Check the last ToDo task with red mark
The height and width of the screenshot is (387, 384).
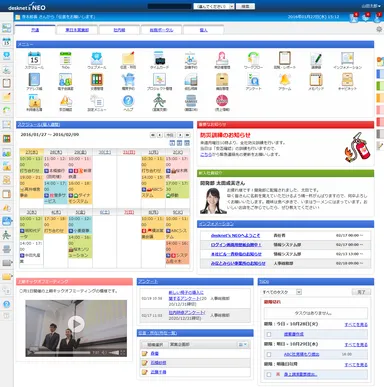click(269, 375)
